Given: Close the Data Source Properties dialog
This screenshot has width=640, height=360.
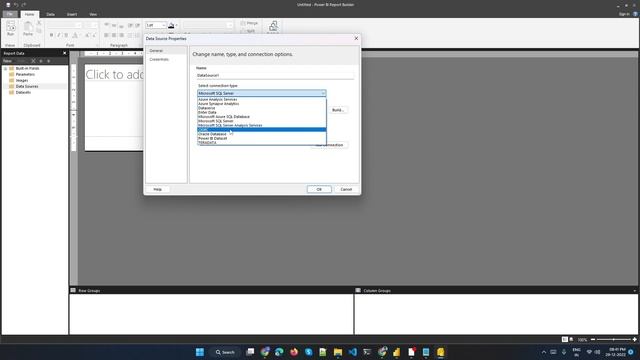Looking at the screenshot, I should pos(356,38).
